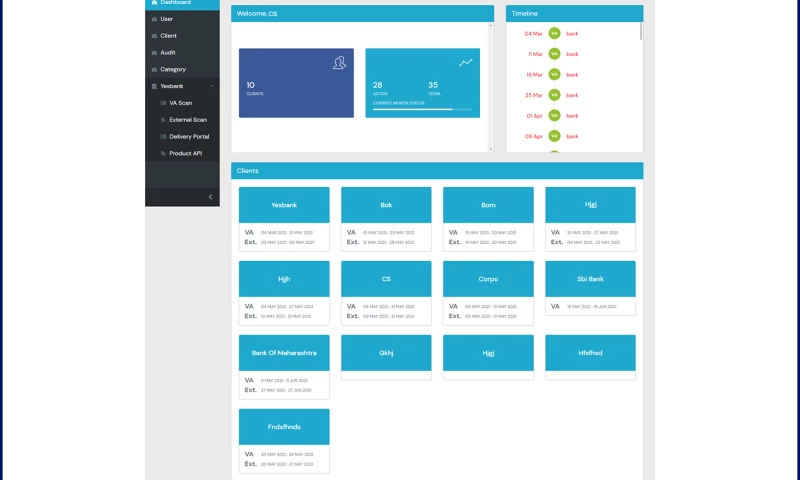The image size is (800, 480).
Task: Open the Bom client card
Action: pos(488,219)
